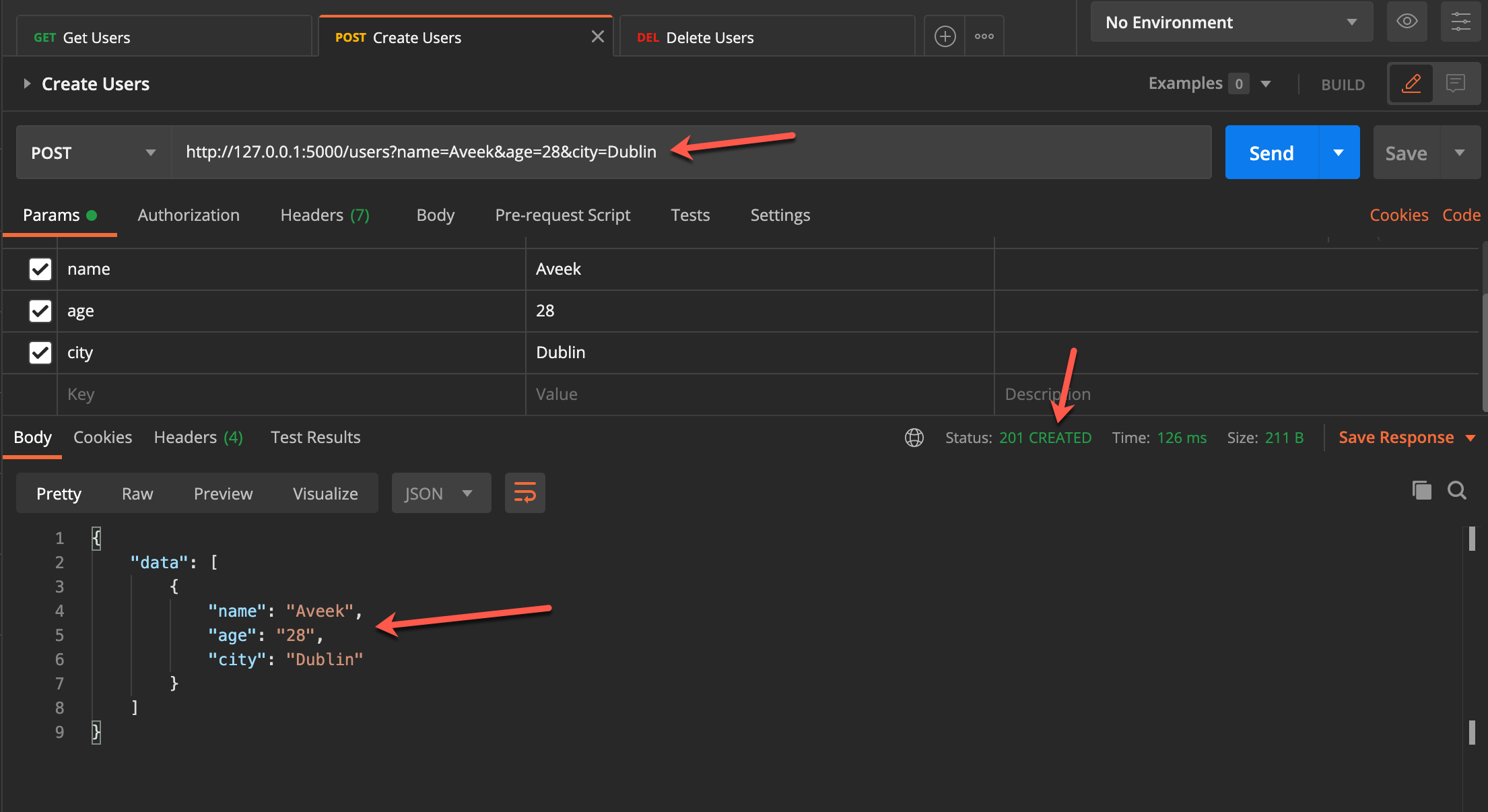The height and width of the screenshot is (812, 1488).
Task: Disable the age query parameter
Action: pyautogui.click(x=40, y=310)
